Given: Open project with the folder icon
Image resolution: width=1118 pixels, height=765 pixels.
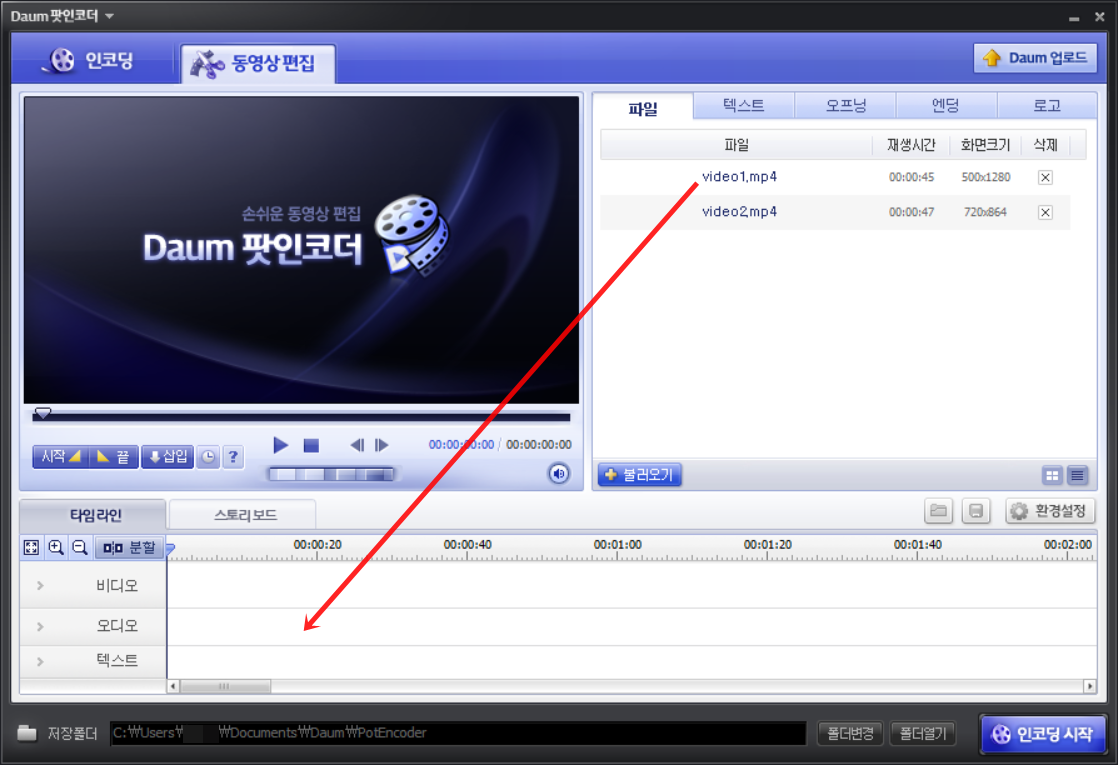Looking at the screenshot, I should point(938,511).
